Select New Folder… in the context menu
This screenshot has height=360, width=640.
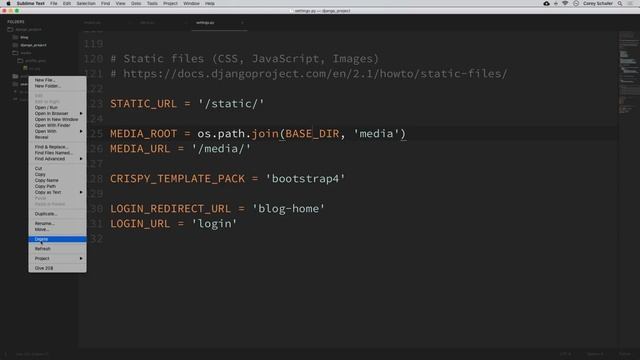point(57,86)
